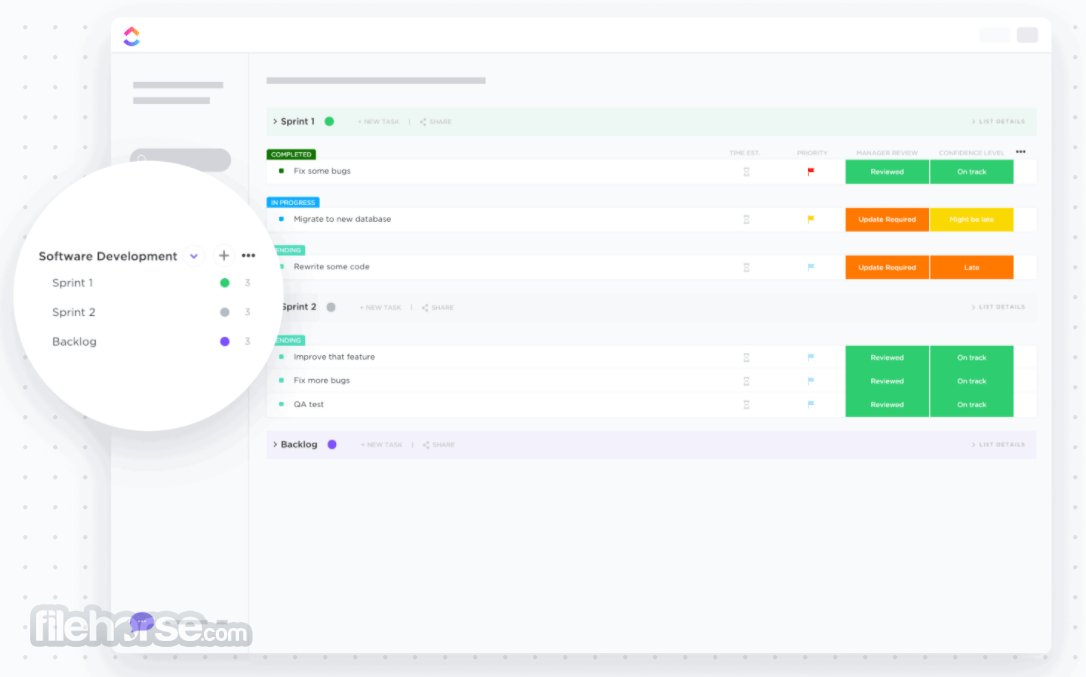Click the ClickUp logo icon

132,36
